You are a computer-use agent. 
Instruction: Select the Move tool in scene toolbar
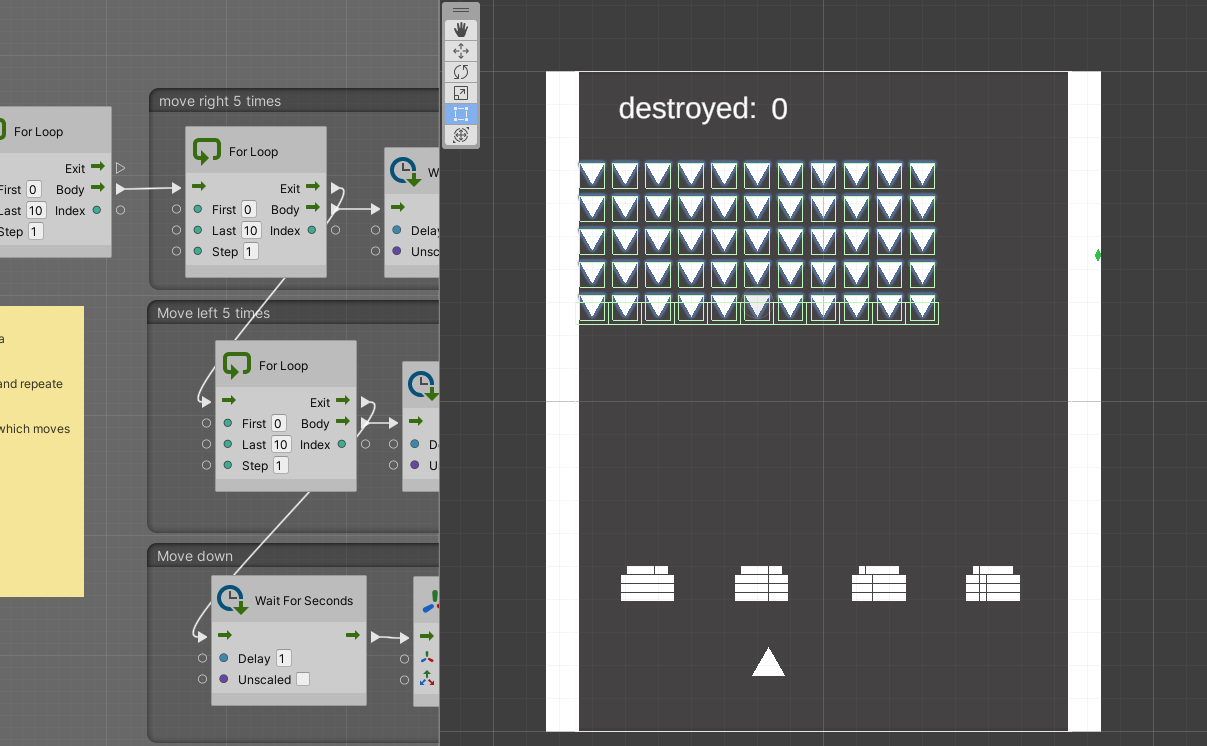(461, 51)
